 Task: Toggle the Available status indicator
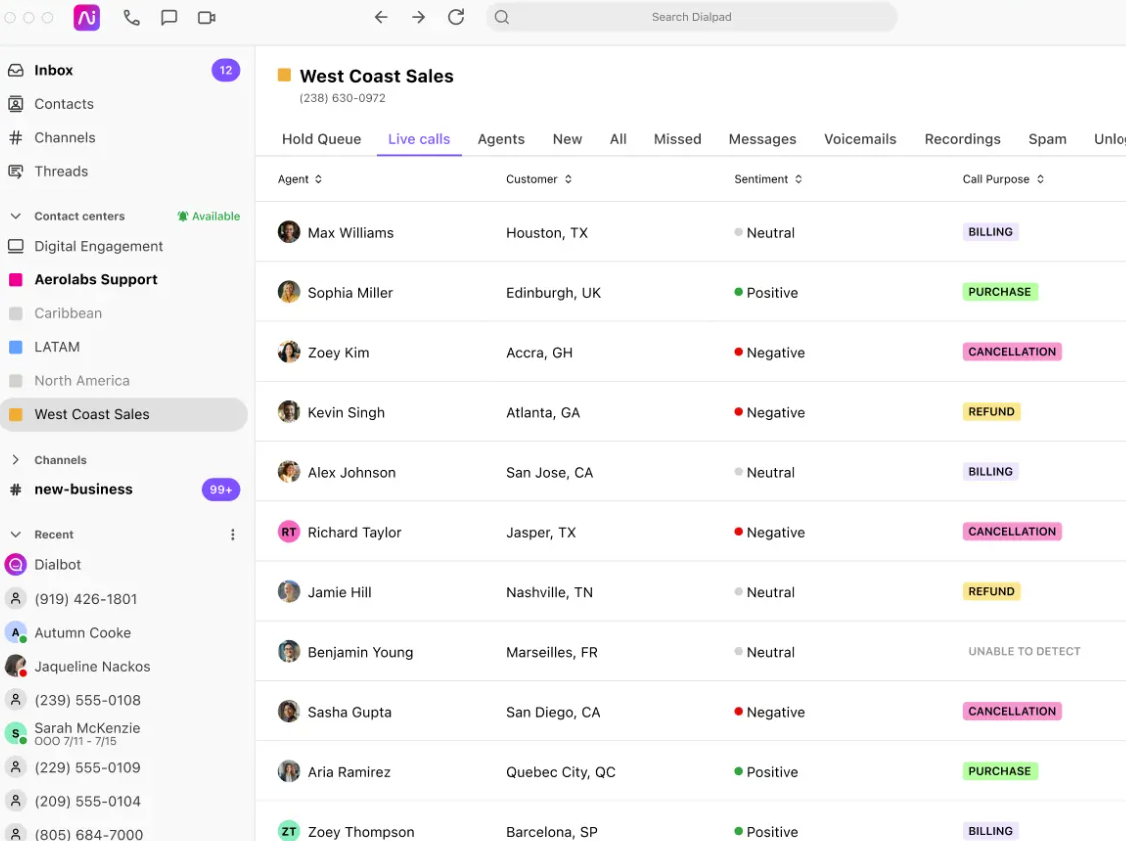pos(209,216)
